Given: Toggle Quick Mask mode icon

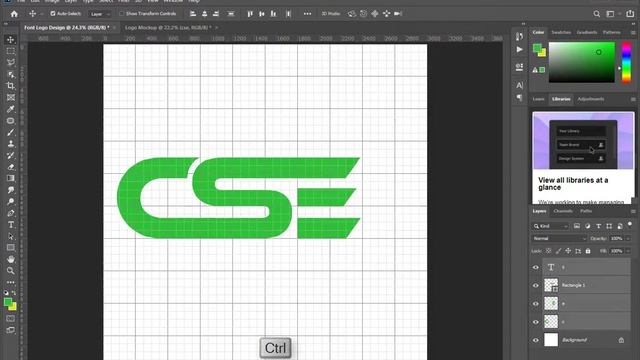Looking at the screenshot, I should click(x=11, y=318).
